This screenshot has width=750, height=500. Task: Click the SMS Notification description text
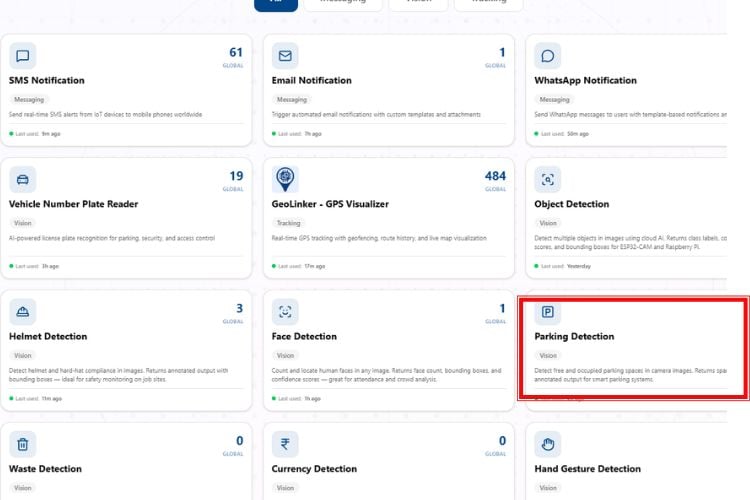pos(106,114)
